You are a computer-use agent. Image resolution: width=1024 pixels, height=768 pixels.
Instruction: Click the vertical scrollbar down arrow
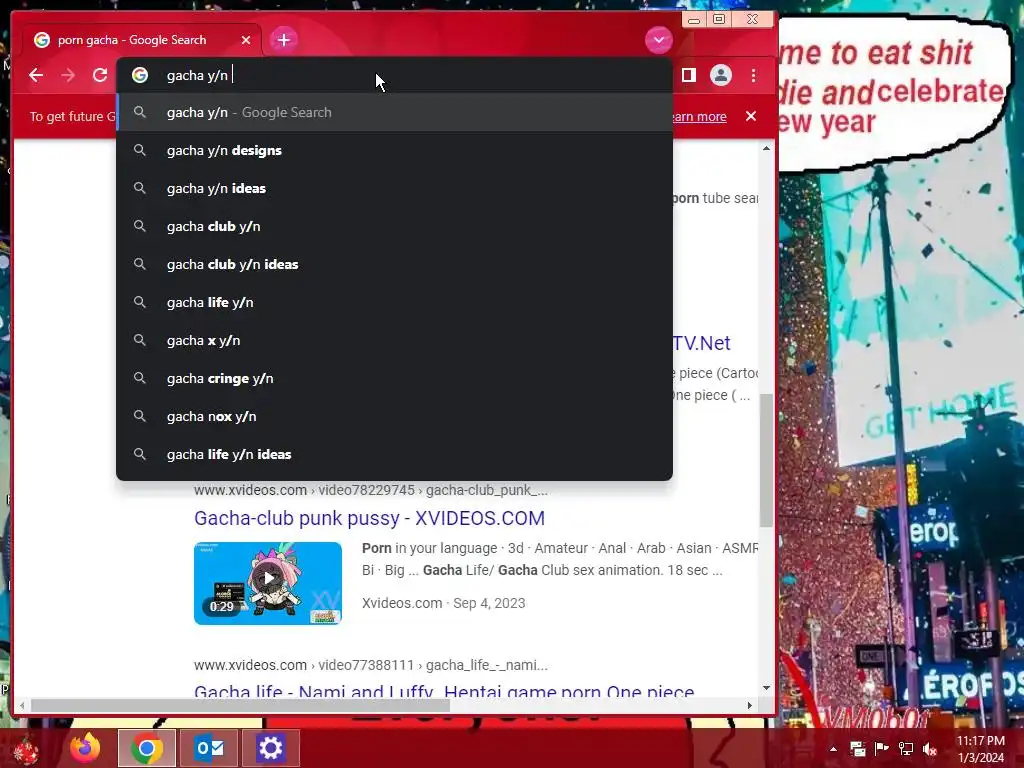pos(766,688)
